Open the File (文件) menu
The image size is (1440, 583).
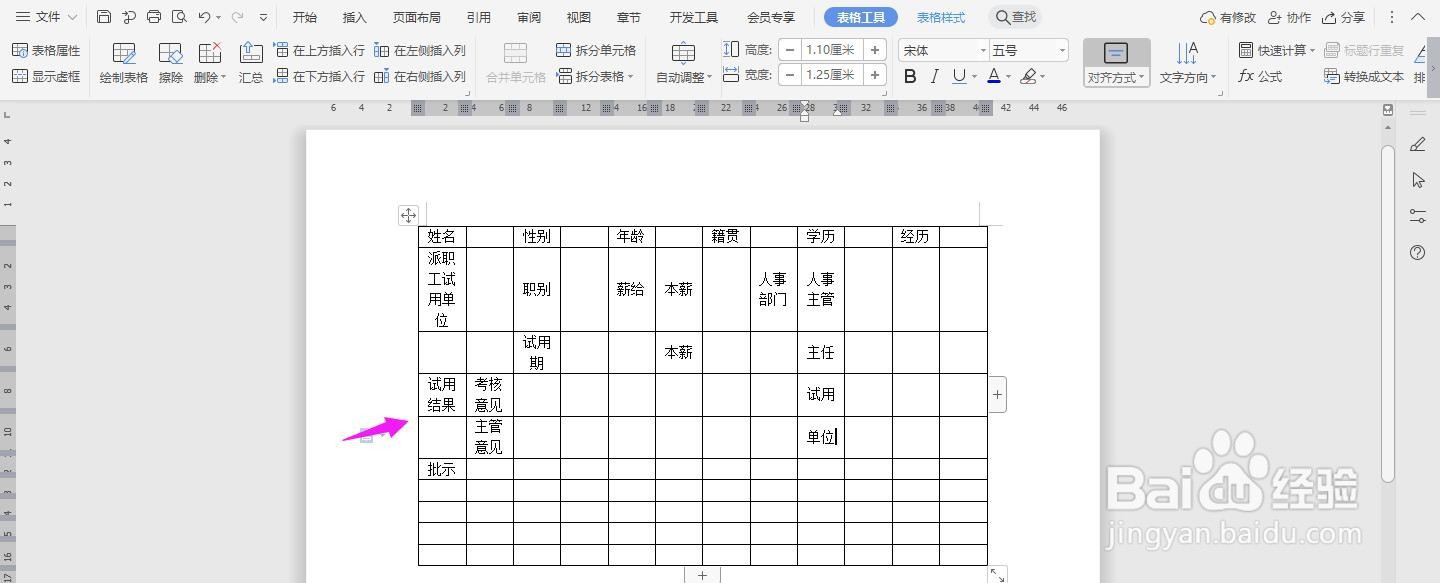(46, 17)
